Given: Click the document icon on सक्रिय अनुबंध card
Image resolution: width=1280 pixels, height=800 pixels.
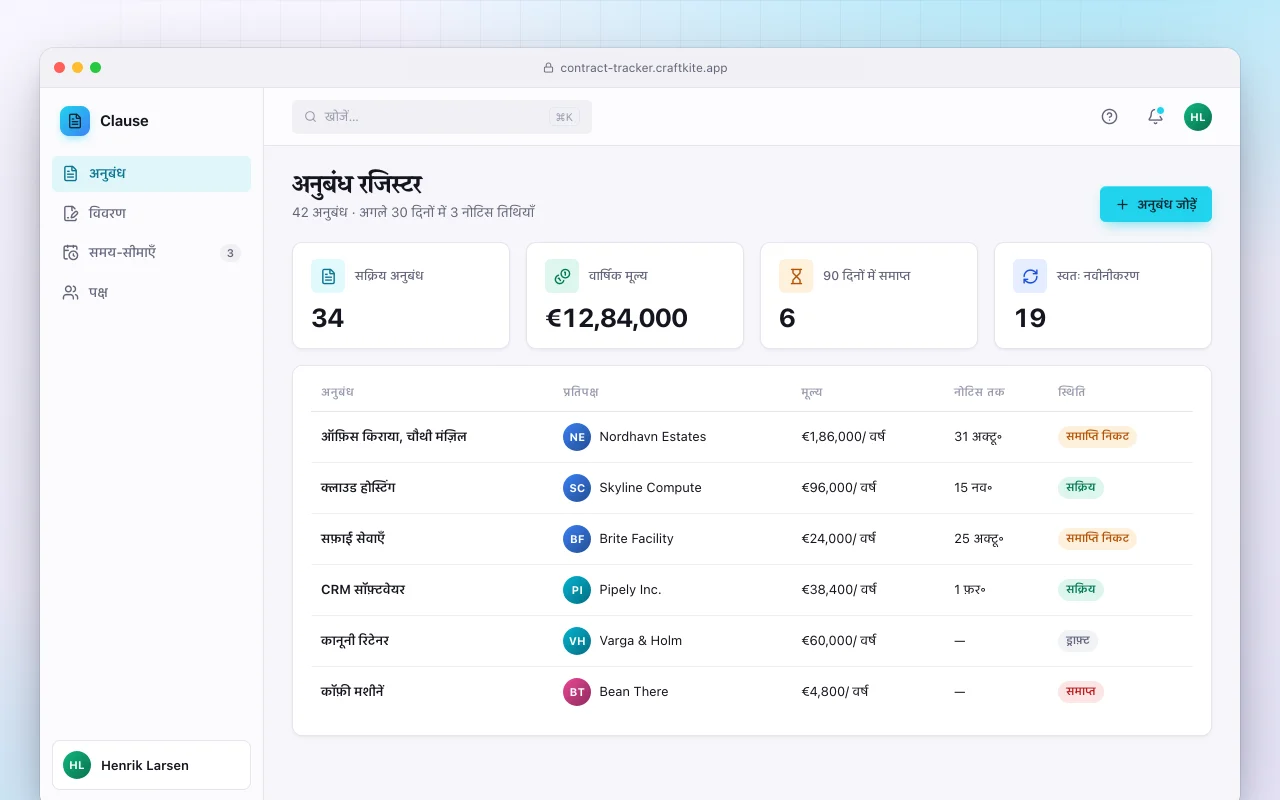Looking at the screenshot, I should click(328, 276).
